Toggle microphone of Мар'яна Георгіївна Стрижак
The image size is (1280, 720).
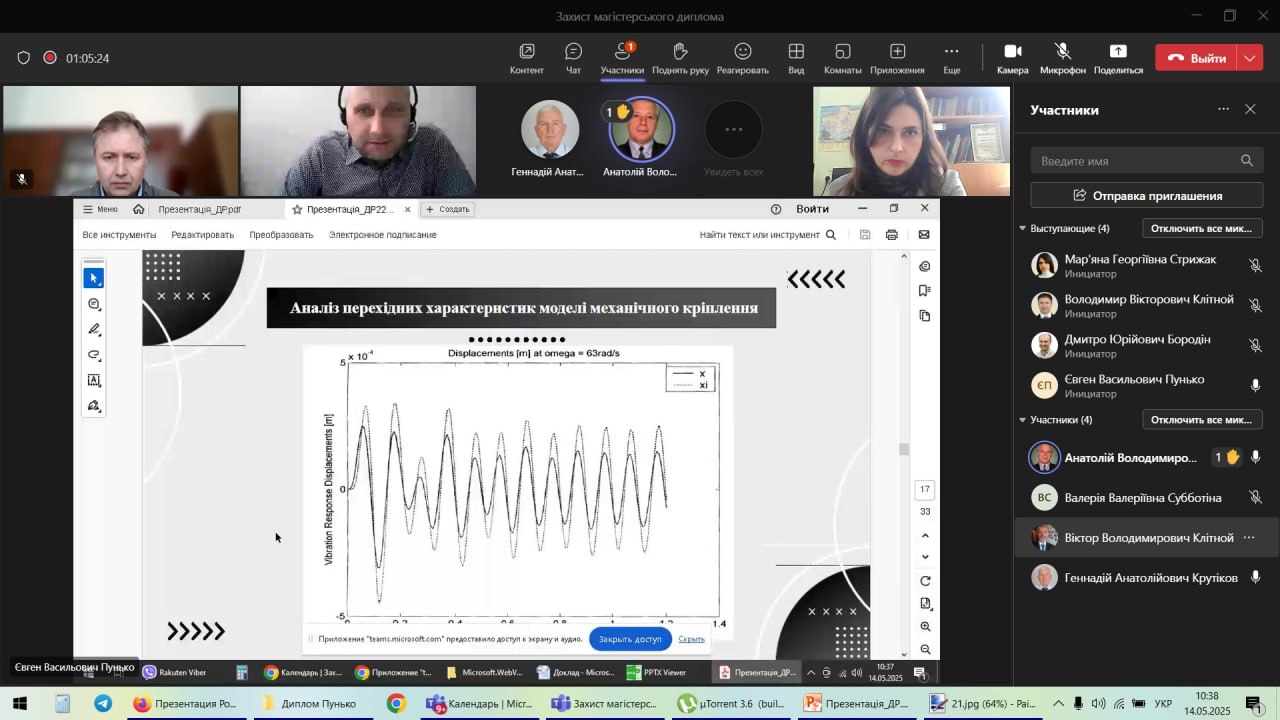coord(1255,266)
